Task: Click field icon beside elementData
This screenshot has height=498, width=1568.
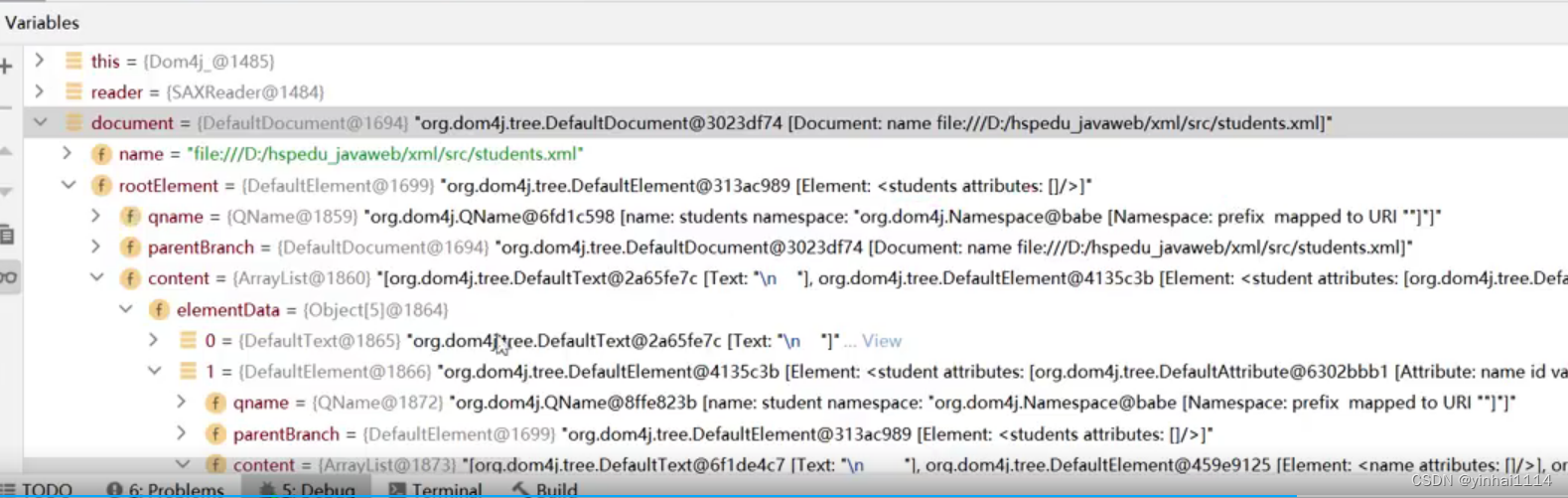Action: (159, 310)
